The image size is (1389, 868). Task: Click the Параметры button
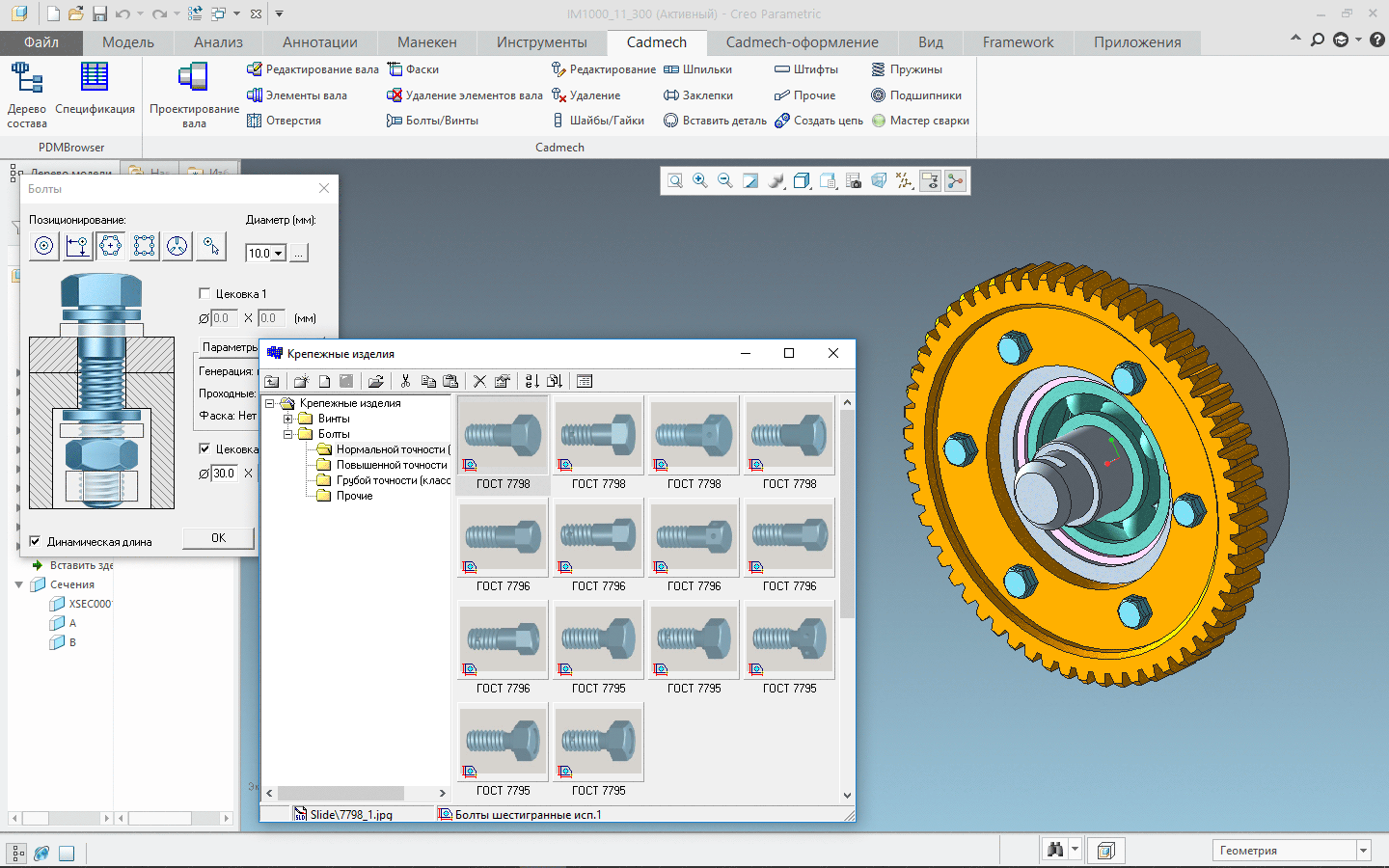pos(230,347)
